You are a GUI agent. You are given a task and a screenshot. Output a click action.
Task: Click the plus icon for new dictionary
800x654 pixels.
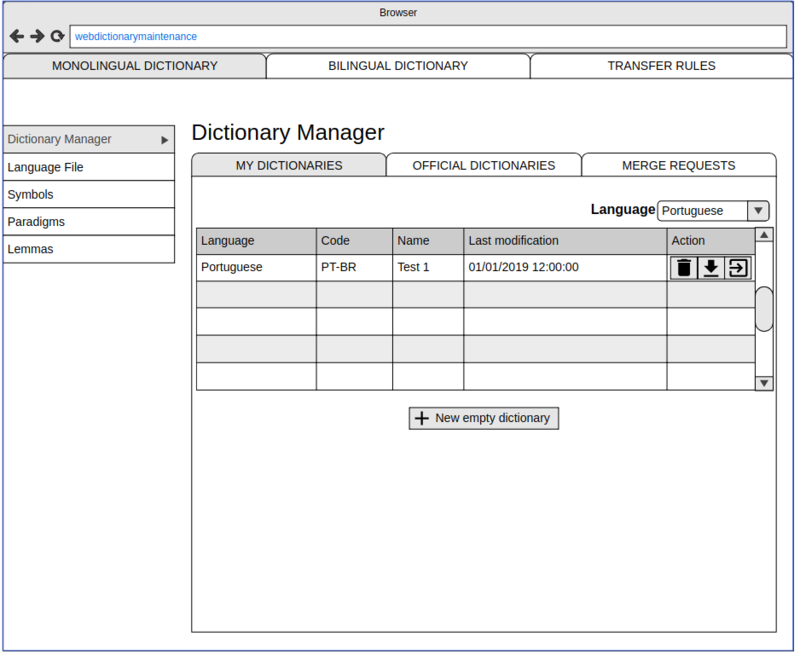pyautogui.click(x=422, y=418)
